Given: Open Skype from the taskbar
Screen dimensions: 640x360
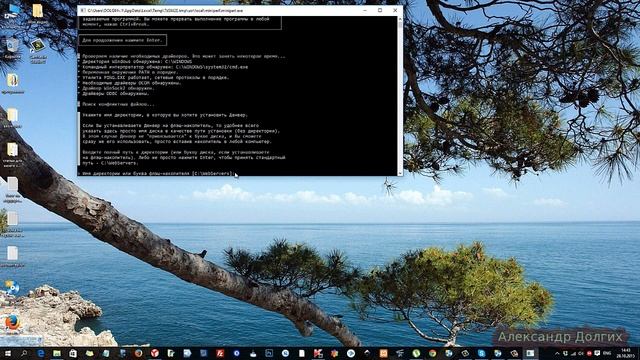Looking at the screenshot, I should point(482,353).
